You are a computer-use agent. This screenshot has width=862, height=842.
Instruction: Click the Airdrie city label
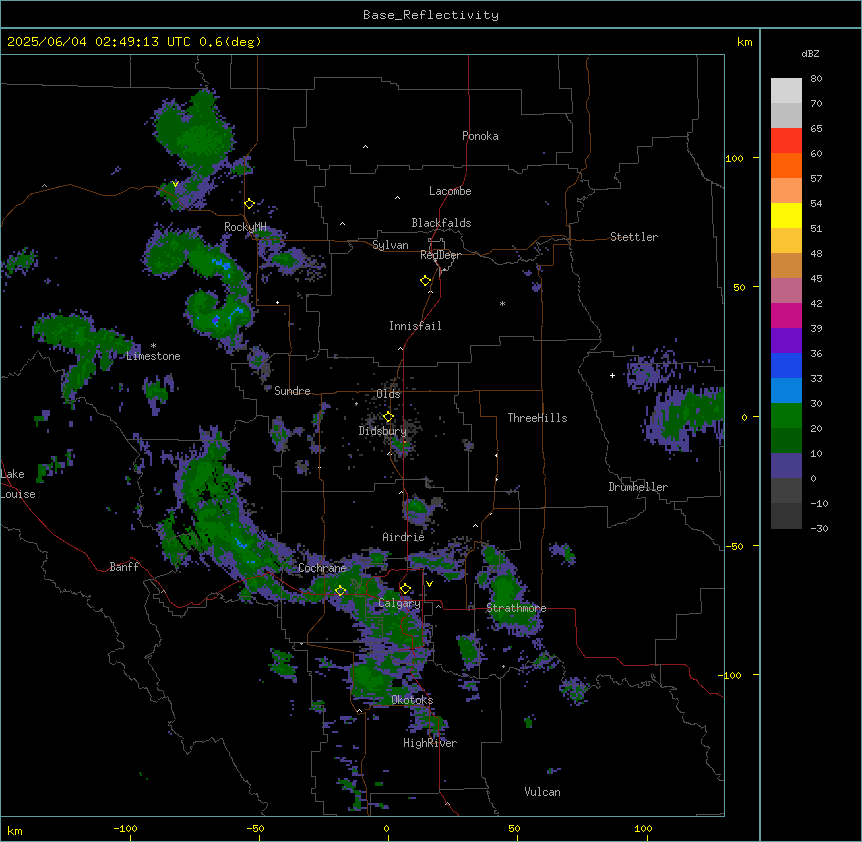tap(403, 537)
